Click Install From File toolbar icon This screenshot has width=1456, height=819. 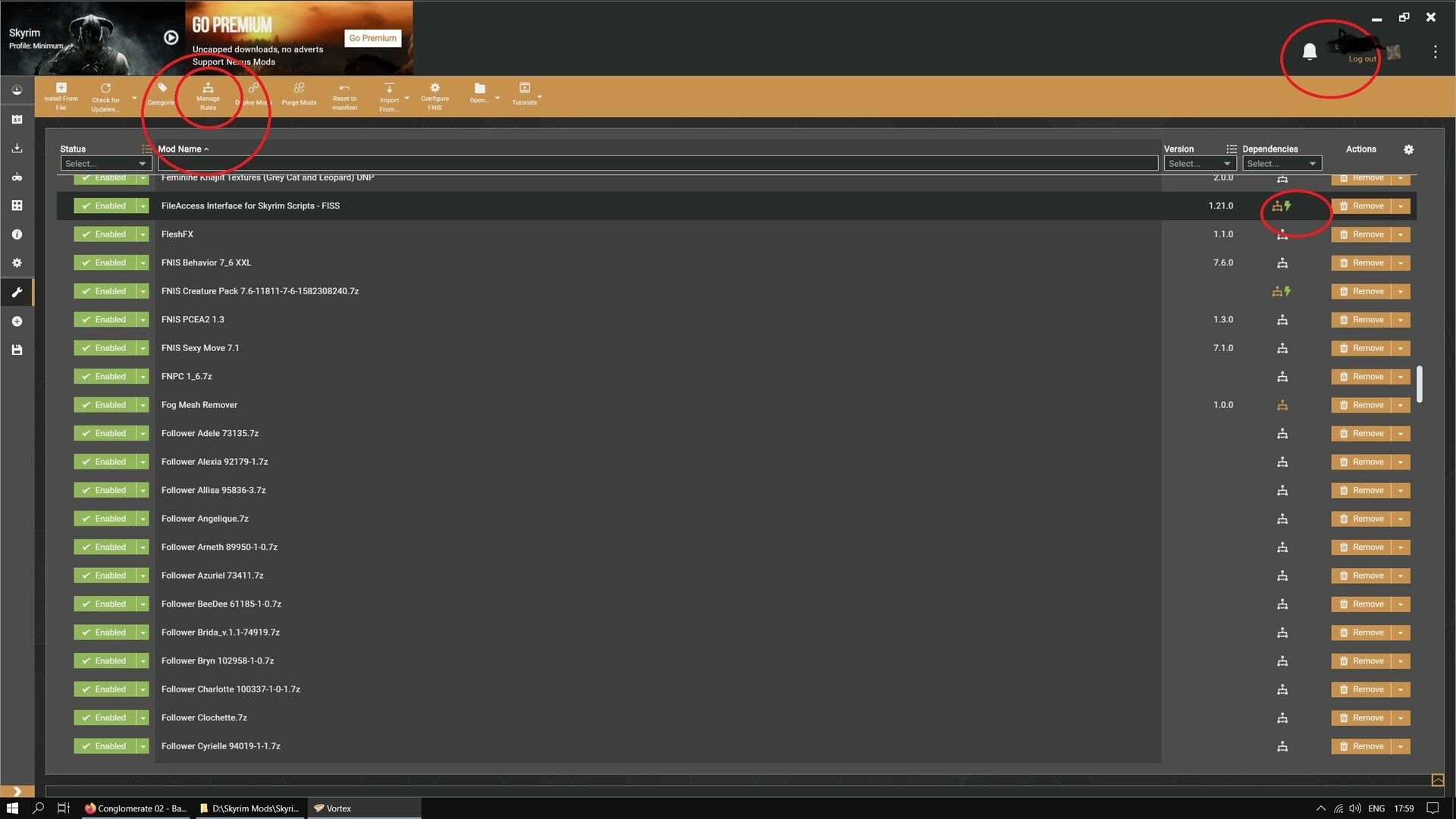pos(61,96)
